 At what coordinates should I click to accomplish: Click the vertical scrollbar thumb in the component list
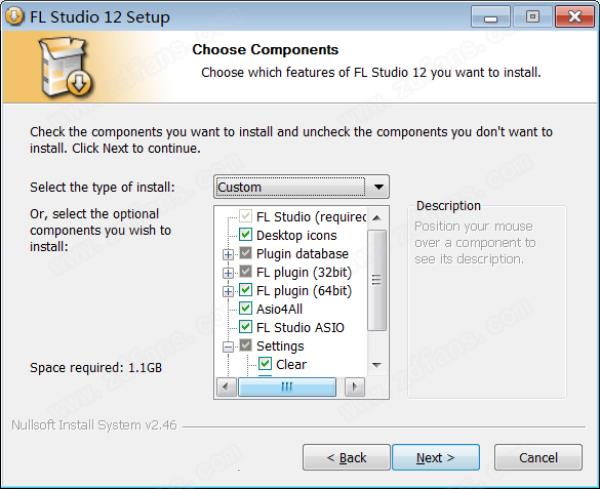point(377,280)
